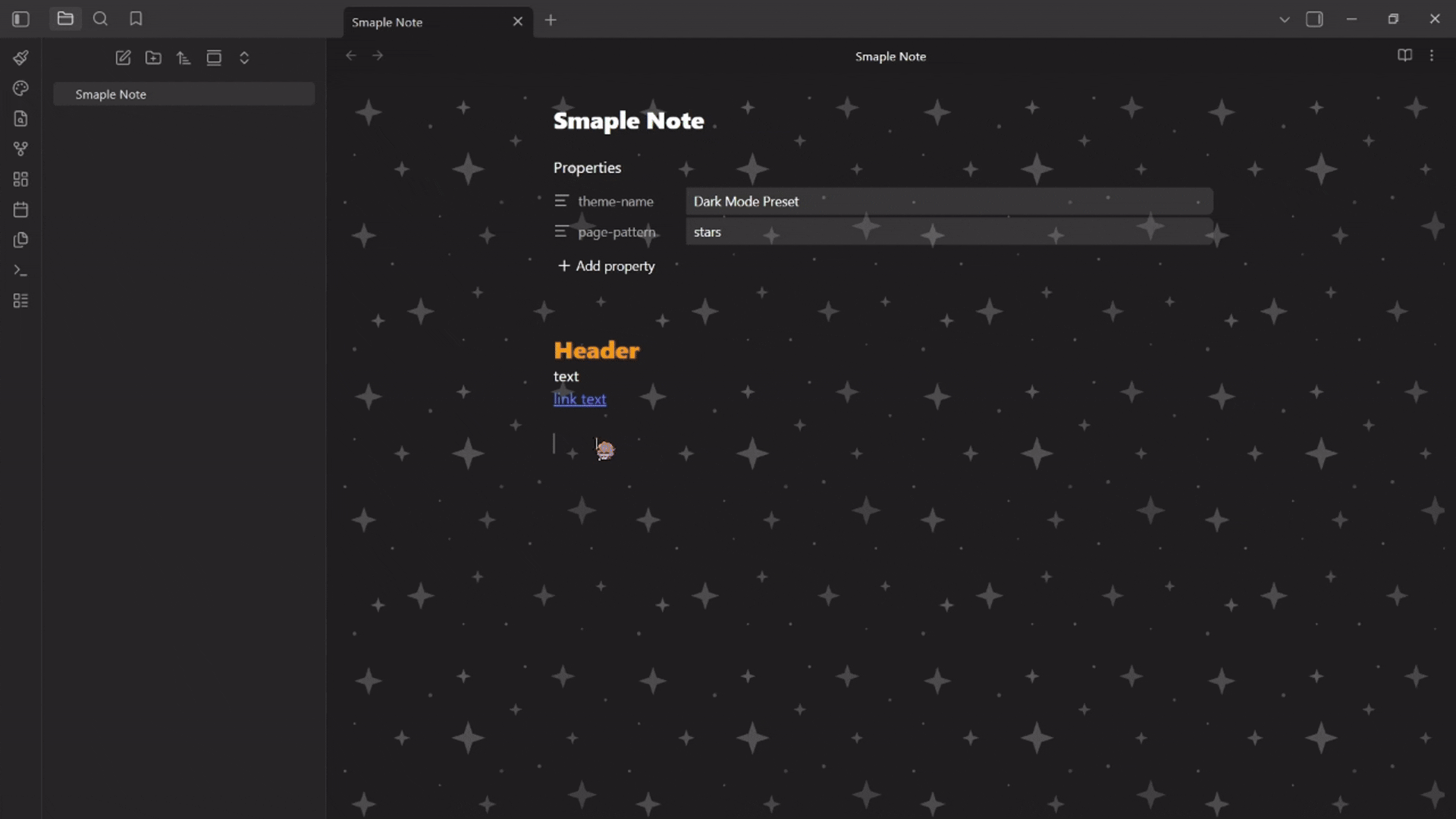Click Add property button
Viewport: 1456px width, 819px height.
(607, 266)
